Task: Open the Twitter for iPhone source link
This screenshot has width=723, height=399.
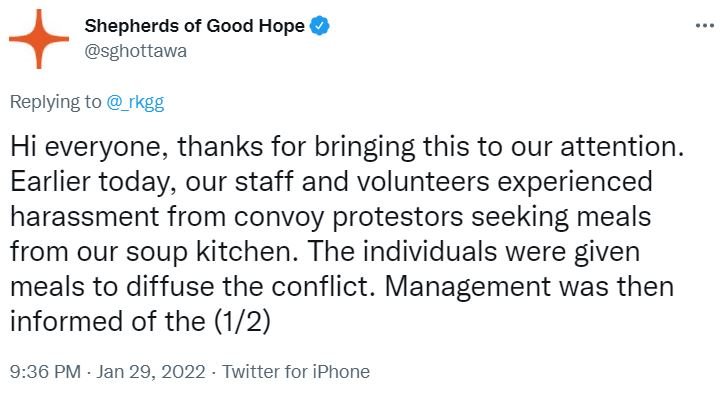Action: [x=296, y=371]
